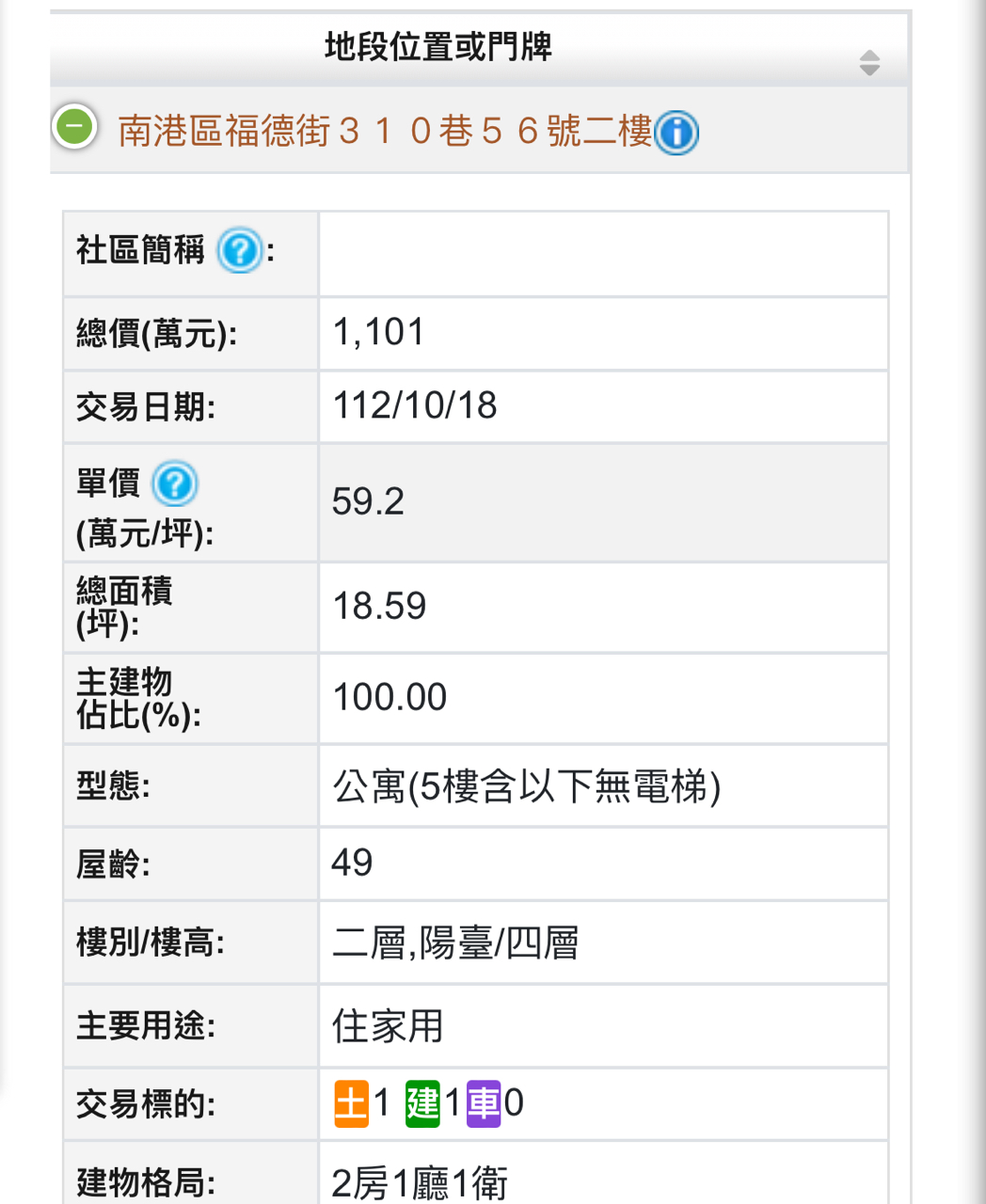Sort by the 地段位置或門牌 column arrows
This screenshot has height=1204, width=986.
coord(869,63)
